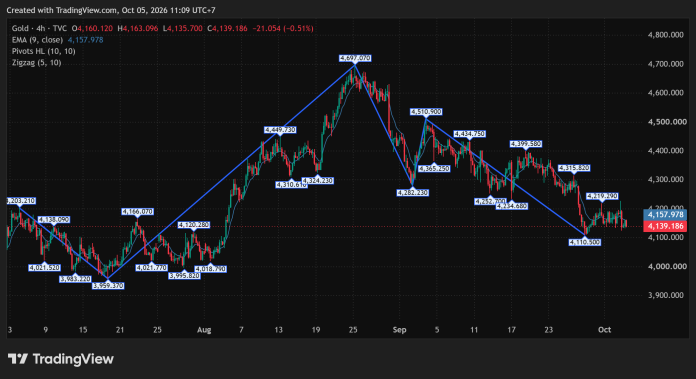Screen dimensions: 696x379
Task: Click the 4,138.090 pivot high label
Action: pyautogui.click(x=54, y=220)
